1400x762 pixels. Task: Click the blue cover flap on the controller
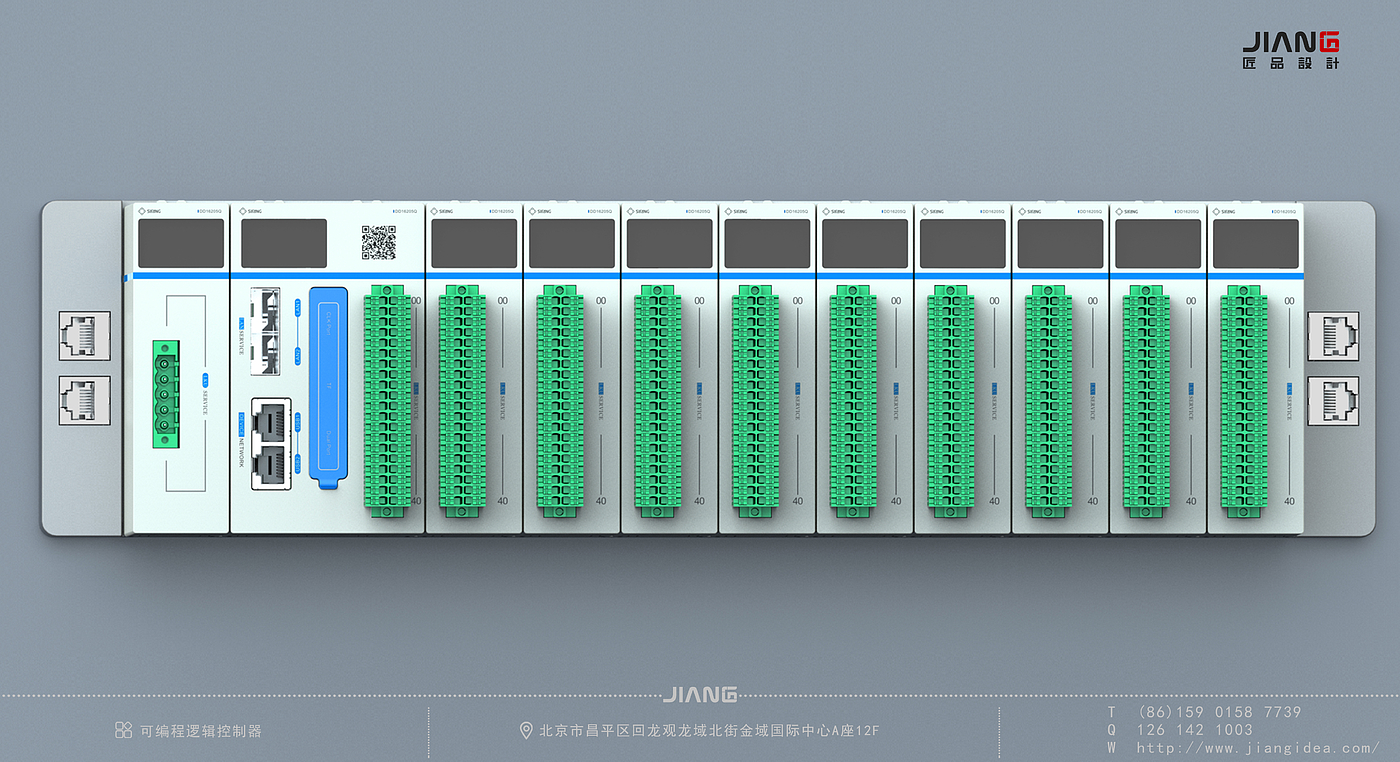[328, 387]
